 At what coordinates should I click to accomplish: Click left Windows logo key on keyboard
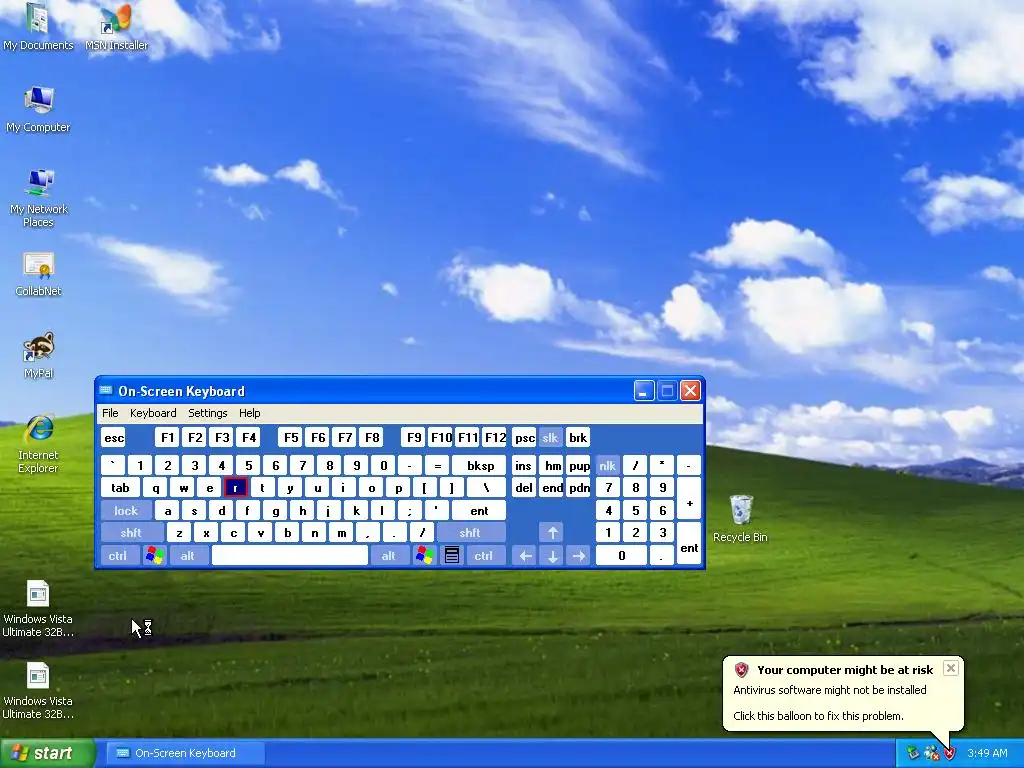click(154, 556)
